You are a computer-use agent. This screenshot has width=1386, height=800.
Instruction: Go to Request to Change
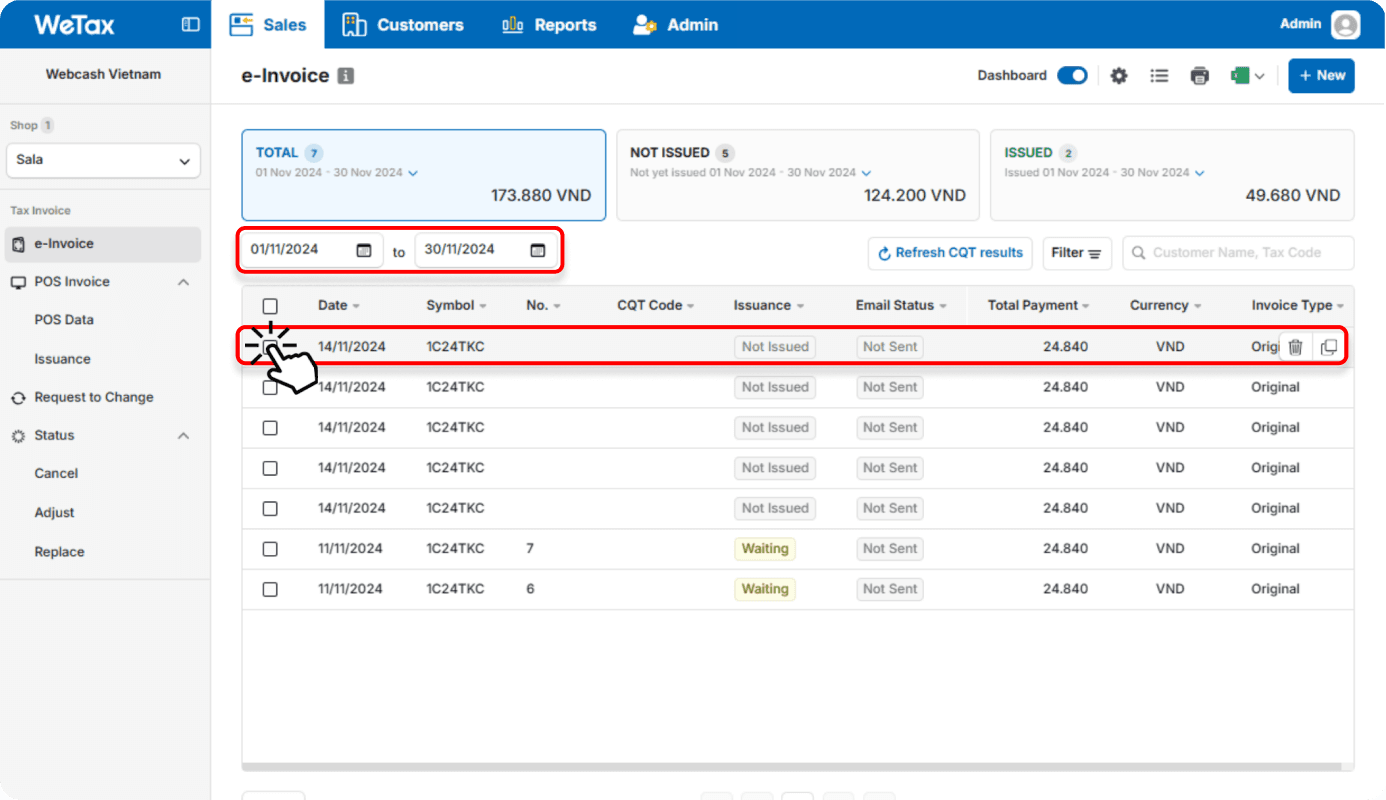[x=94, y=398]
